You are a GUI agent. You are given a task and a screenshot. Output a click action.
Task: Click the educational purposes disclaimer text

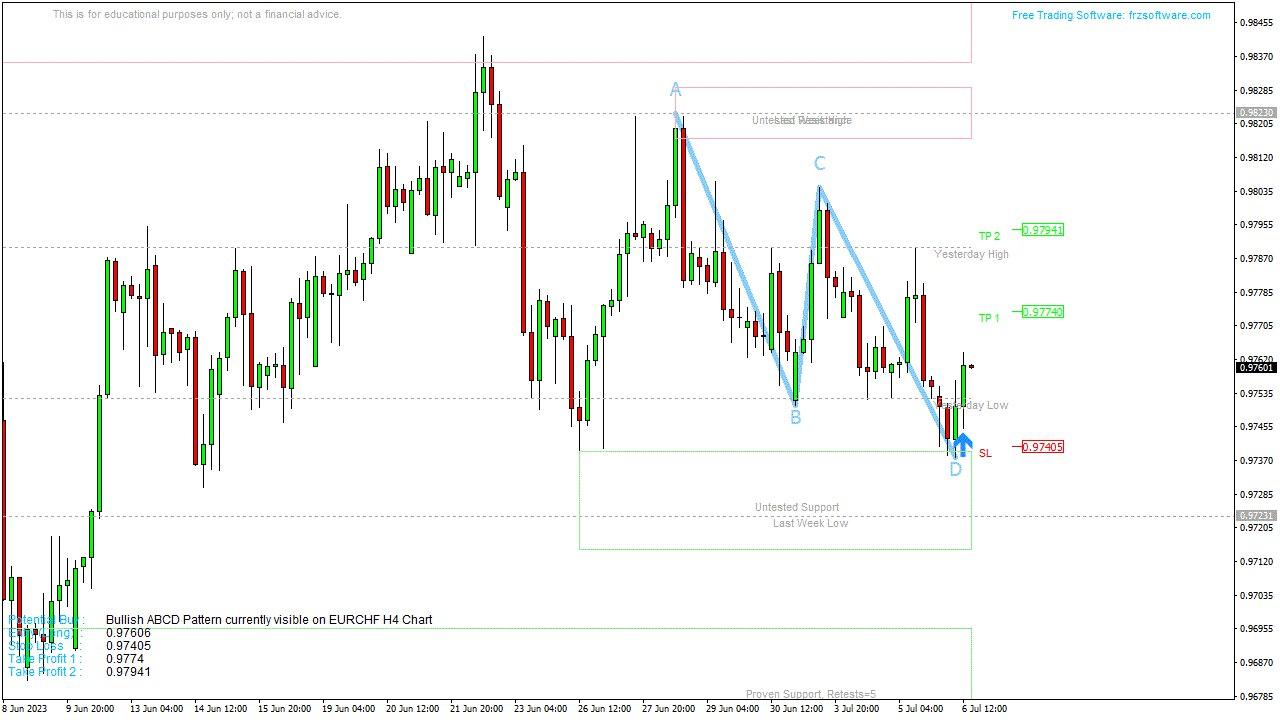click(x=197, y=15)
